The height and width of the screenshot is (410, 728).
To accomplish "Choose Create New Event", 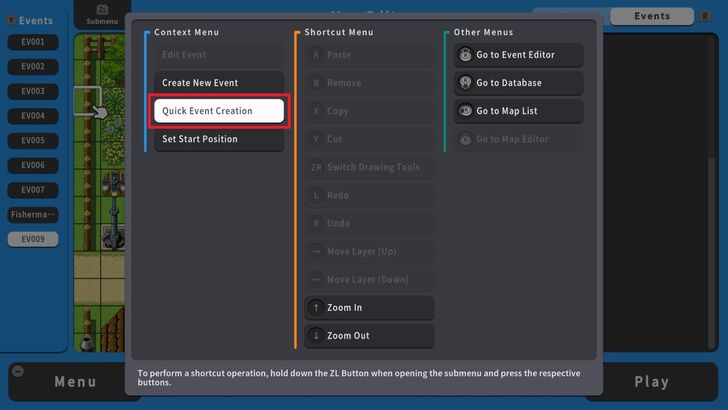I will coord(219,83).
